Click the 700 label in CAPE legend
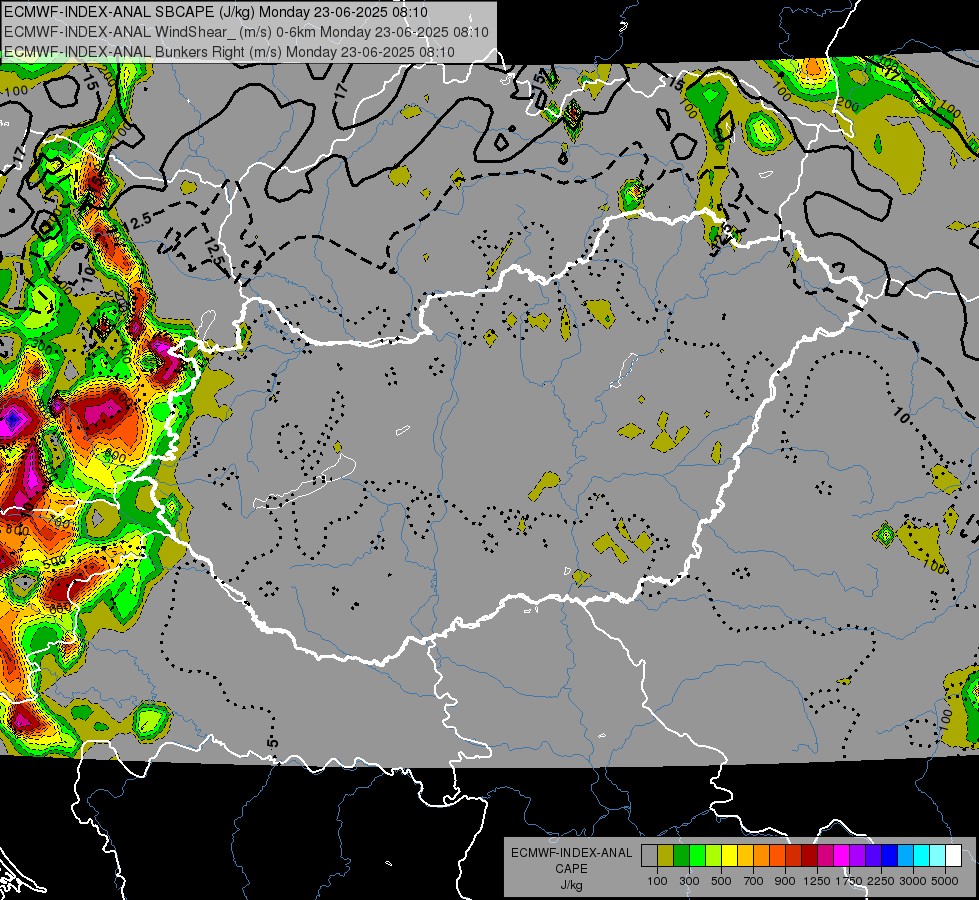979x900 pixels. click(x=754, y=881)
